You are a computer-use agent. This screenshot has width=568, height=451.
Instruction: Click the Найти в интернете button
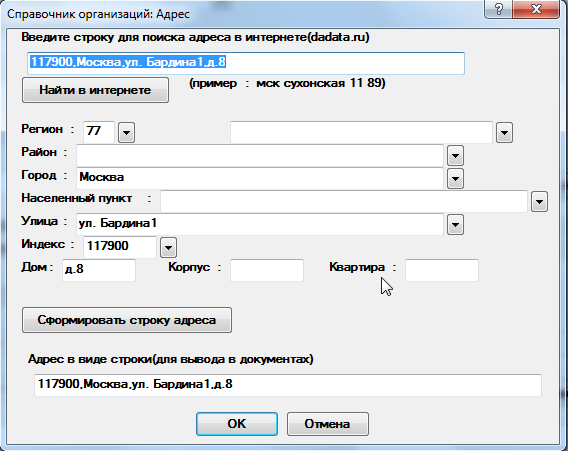pyautogui.click(x=95, y=90)
